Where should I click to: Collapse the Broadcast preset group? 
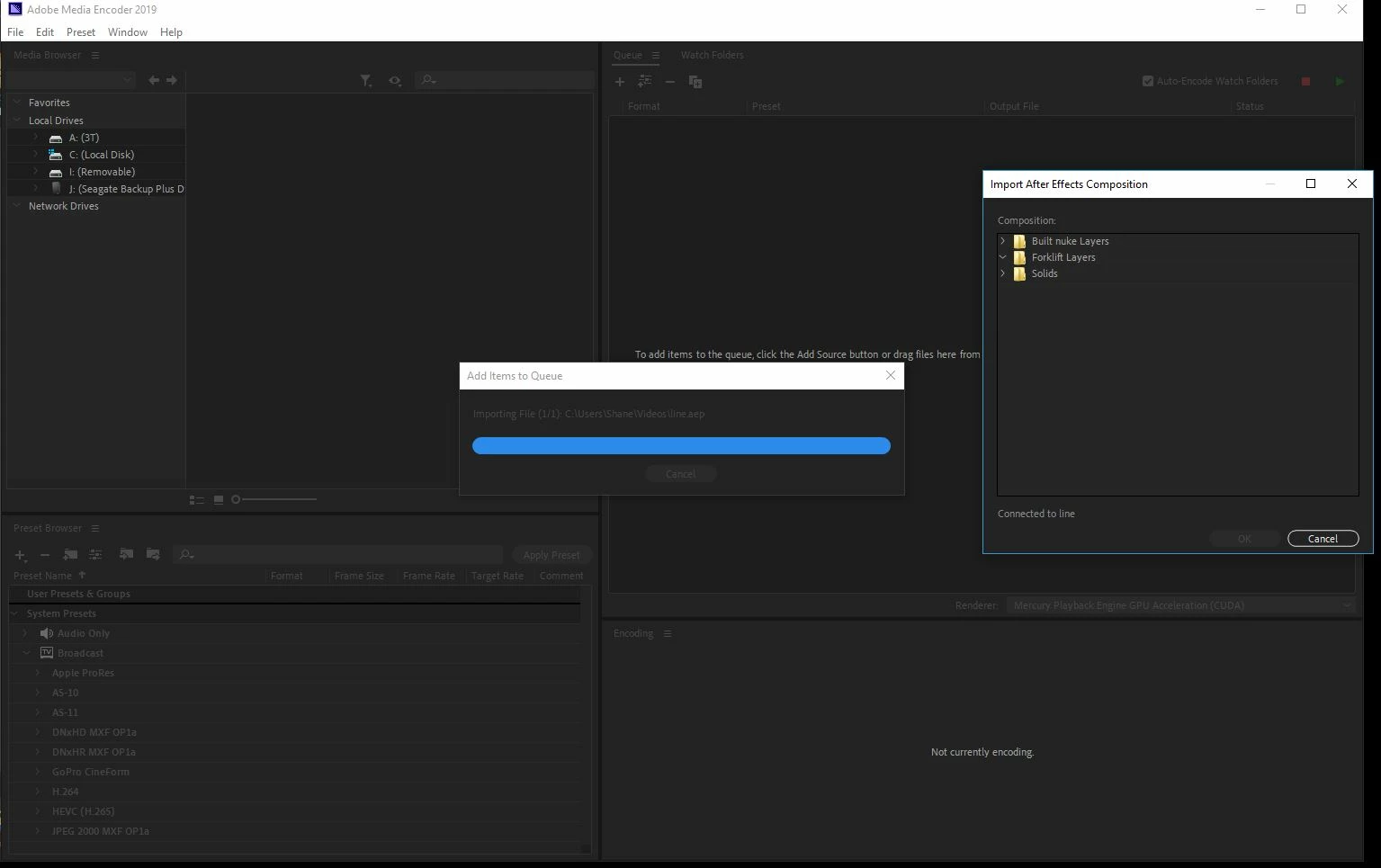pyautogui.click(x=25, y=653)
